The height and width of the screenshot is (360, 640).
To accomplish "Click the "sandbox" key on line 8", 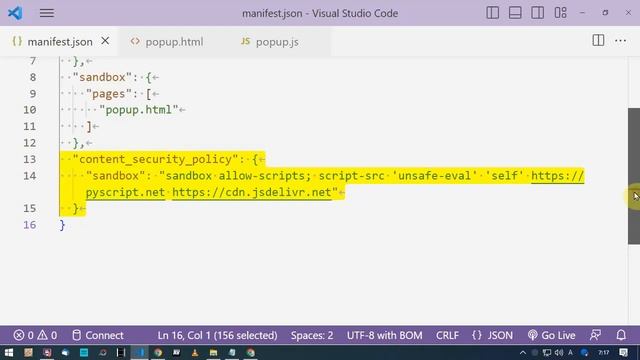I will (x=102, y=77).
